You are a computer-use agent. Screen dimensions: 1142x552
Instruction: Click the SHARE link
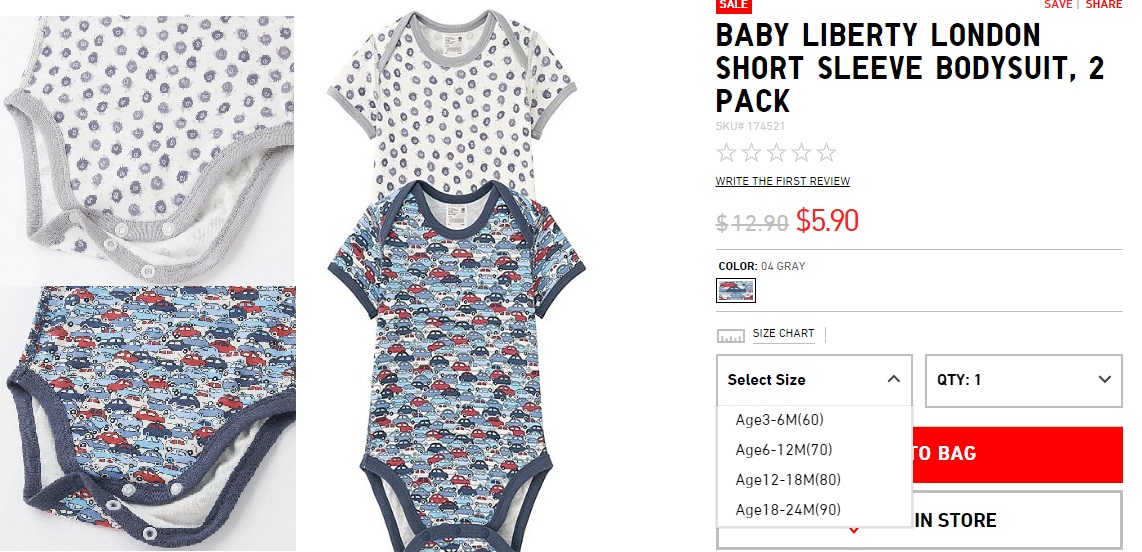click(x=1103, y=5)
